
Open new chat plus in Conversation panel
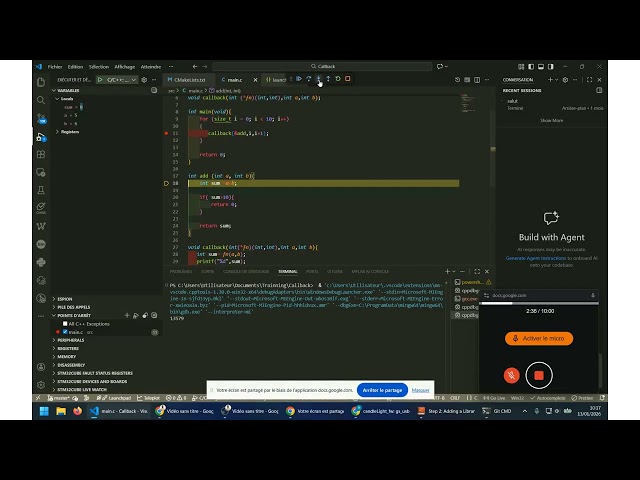tap(550, 80)
